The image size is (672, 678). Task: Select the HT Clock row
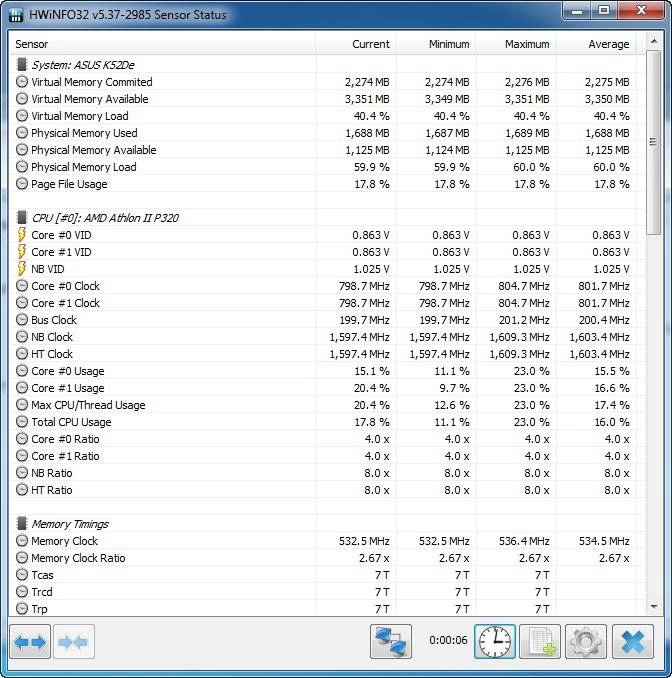(x=326, y=354)
